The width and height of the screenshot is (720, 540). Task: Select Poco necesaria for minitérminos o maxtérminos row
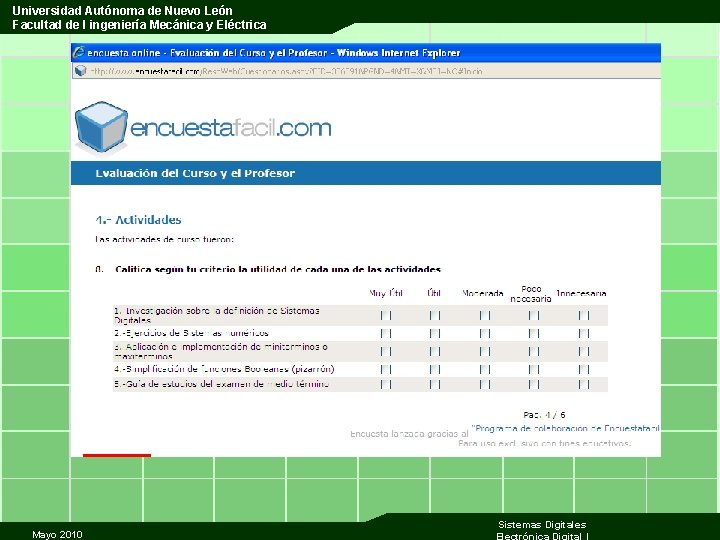tap(534, 351)
